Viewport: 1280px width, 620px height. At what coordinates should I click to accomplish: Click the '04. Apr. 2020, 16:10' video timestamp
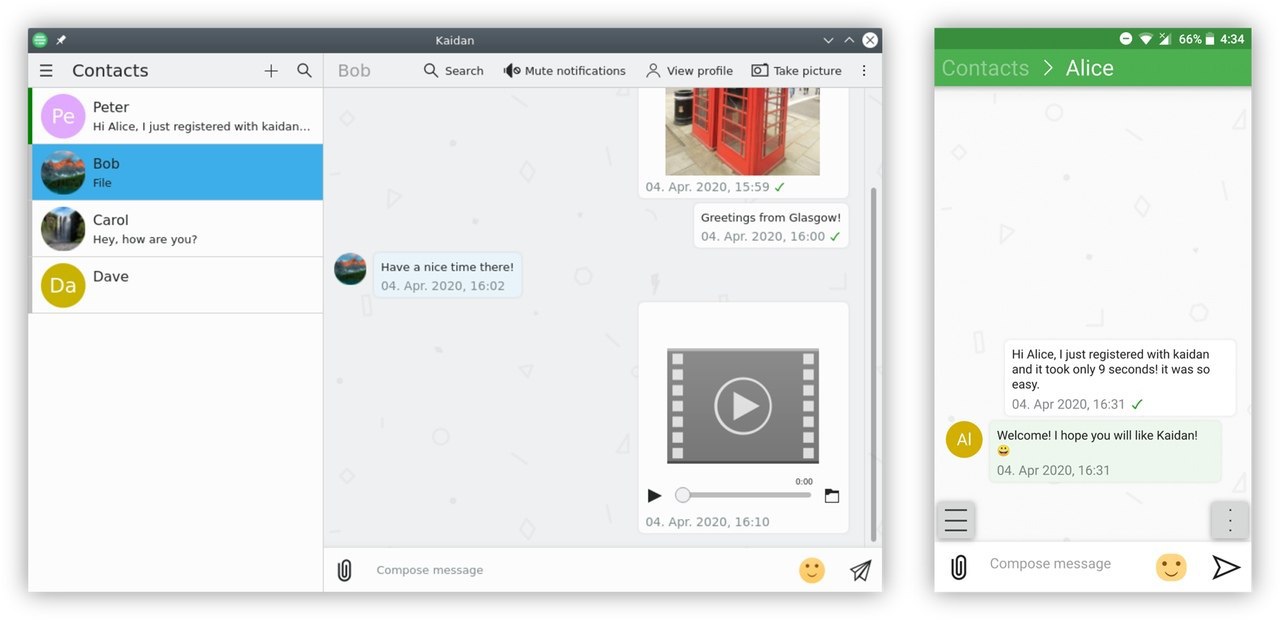coord(707,522)
